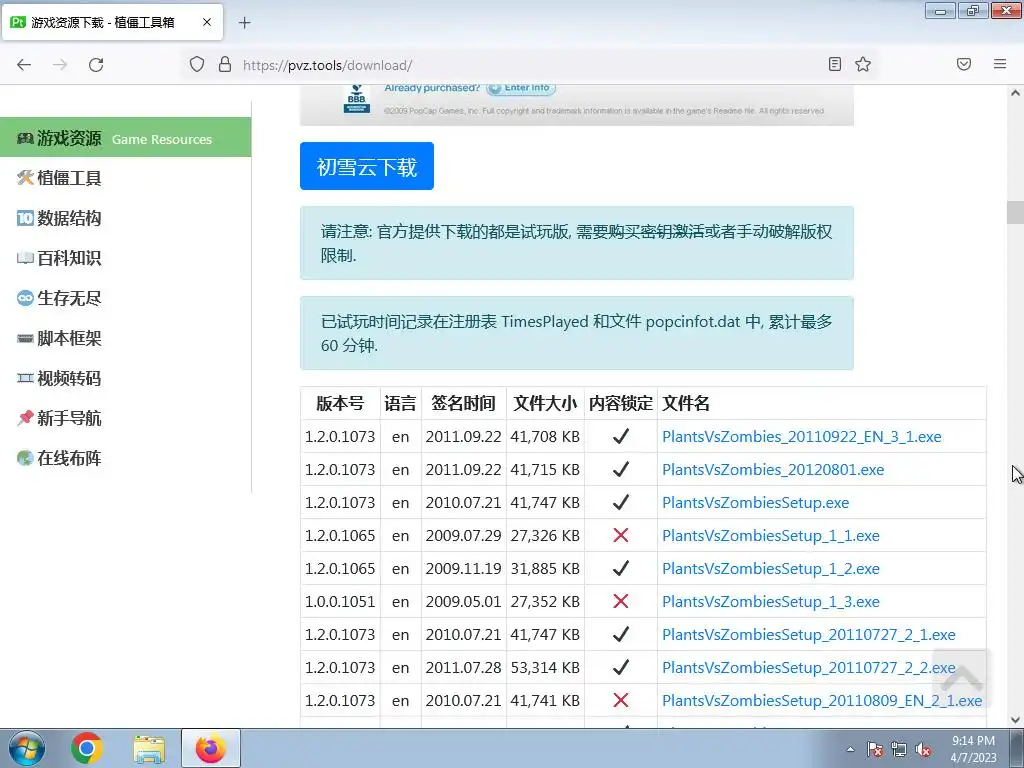This screenshot has height=768, width=1024.
Task: Click the 版本号 column header
Action: tap(340, 403)
